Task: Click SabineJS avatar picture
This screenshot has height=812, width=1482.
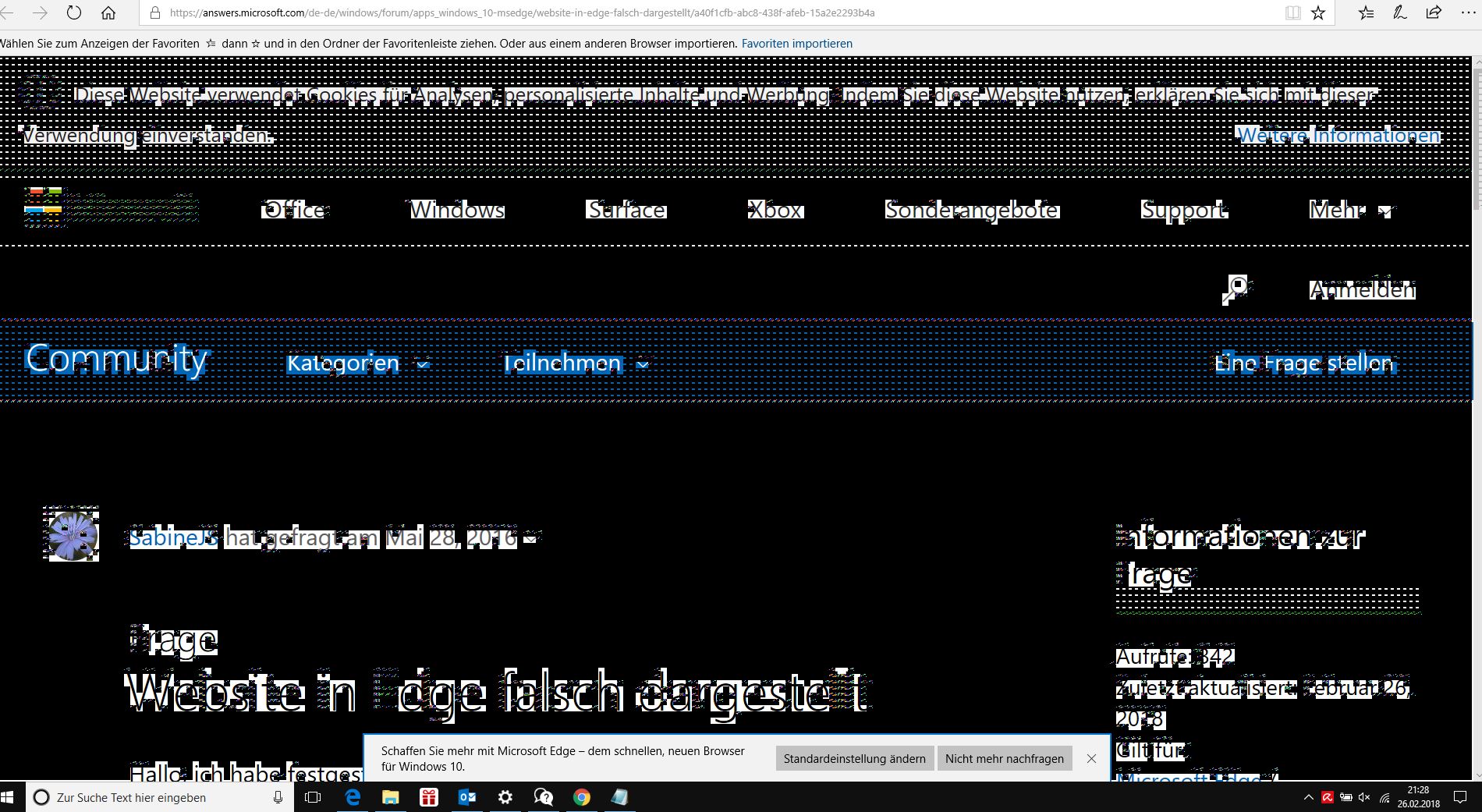Action: click(x=71, y=534)
